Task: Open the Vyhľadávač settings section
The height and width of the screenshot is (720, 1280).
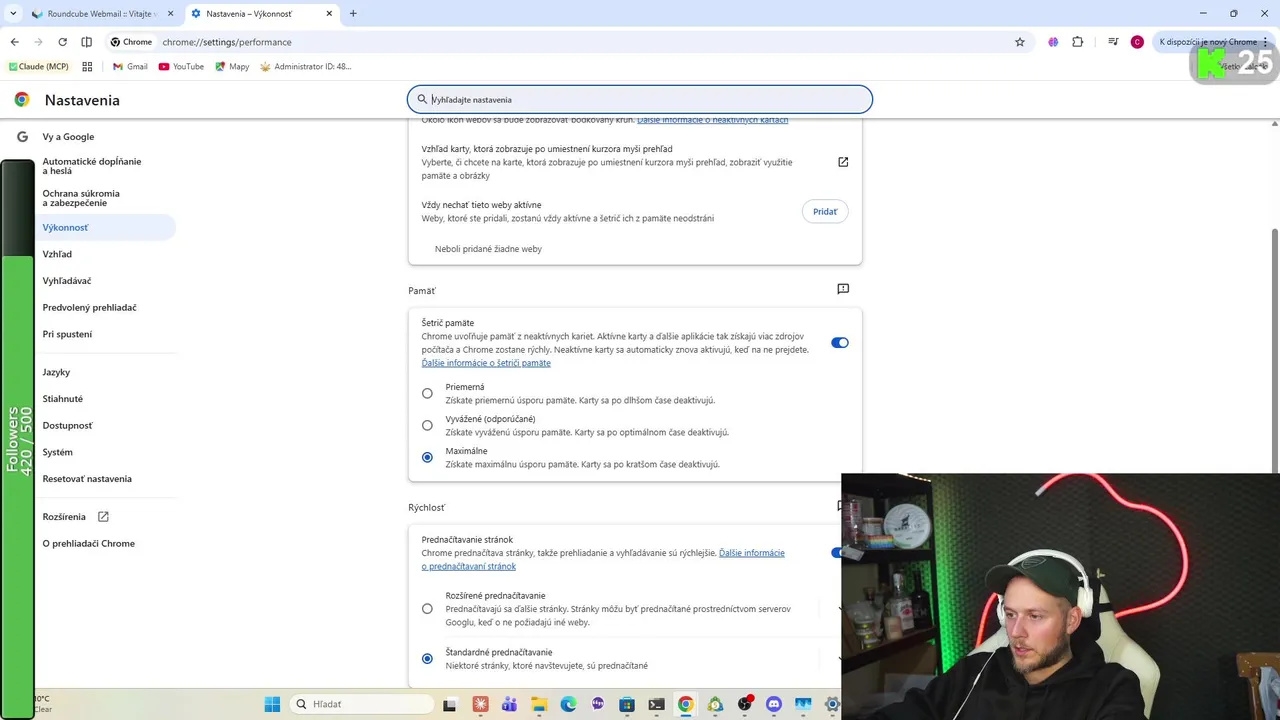Action: pyautogui.click(x=67, y=281)
